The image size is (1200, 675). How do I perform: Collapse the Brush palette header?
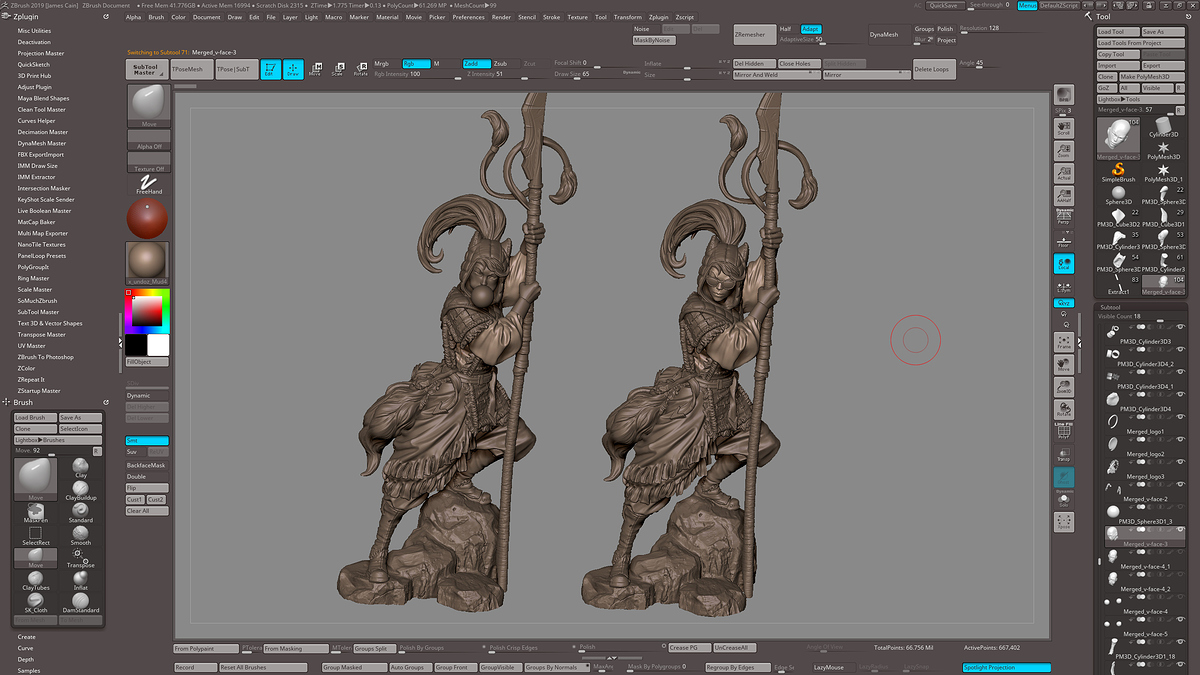(24, 402)
